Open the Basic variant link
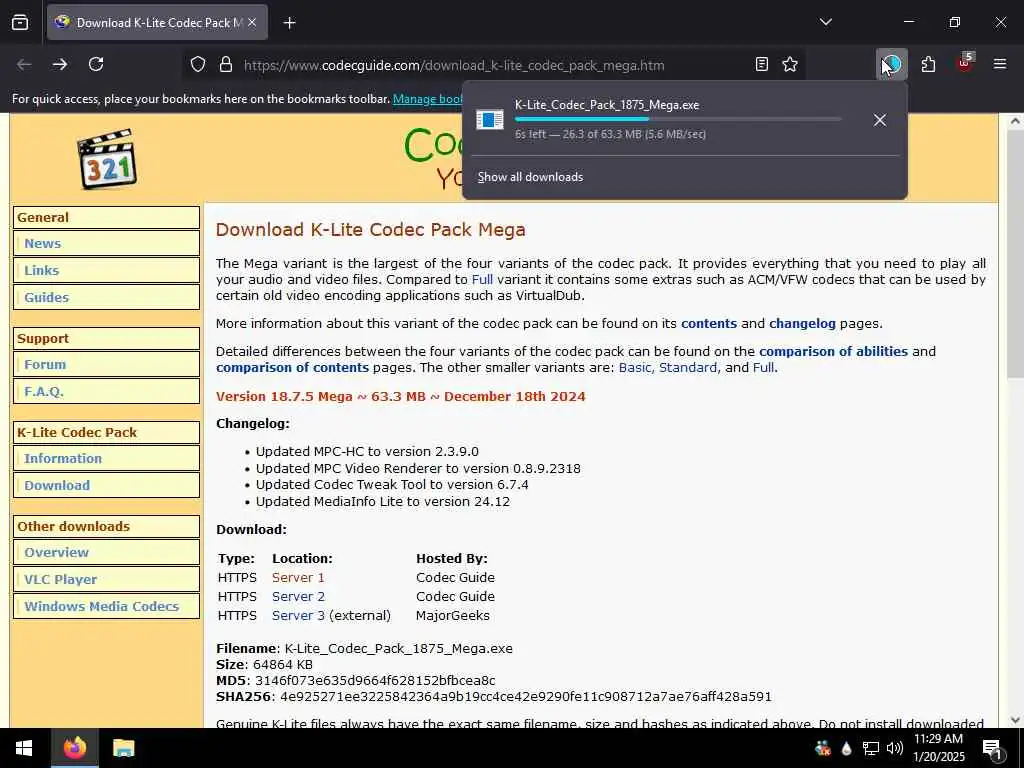The width and height of the screenshot is (1024, 768). pos(635,367)
